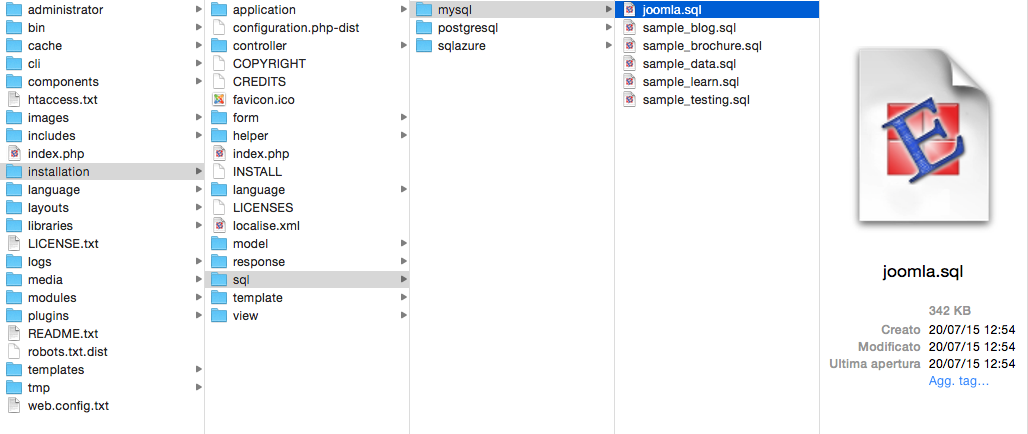The width and height of the screenshot is (1028, 434).
Task: Click the sample_brochure.sql file icon
Action: (629, 46)
